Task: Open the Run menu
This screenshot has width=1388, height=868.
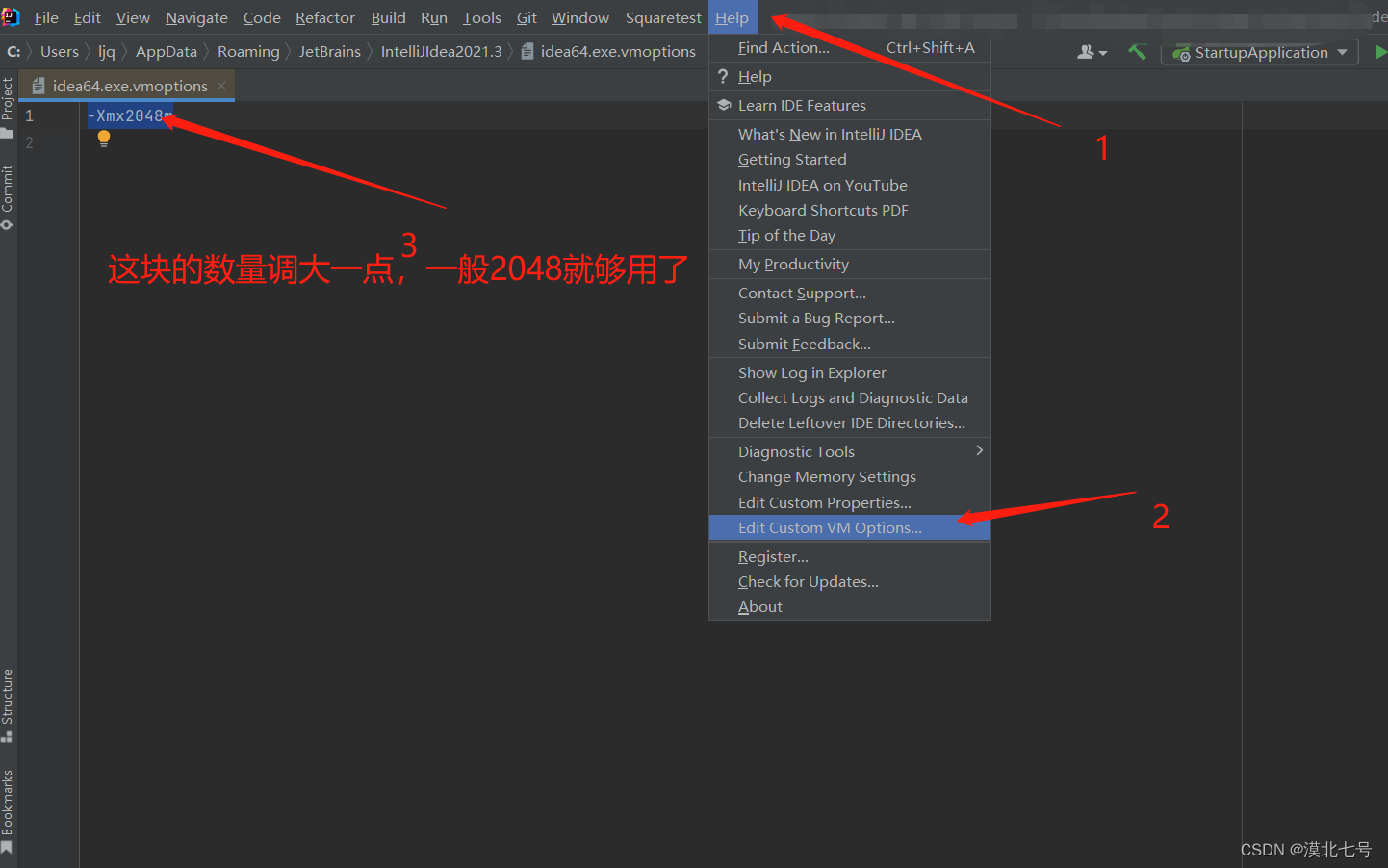Action: (x=434, y=17)
